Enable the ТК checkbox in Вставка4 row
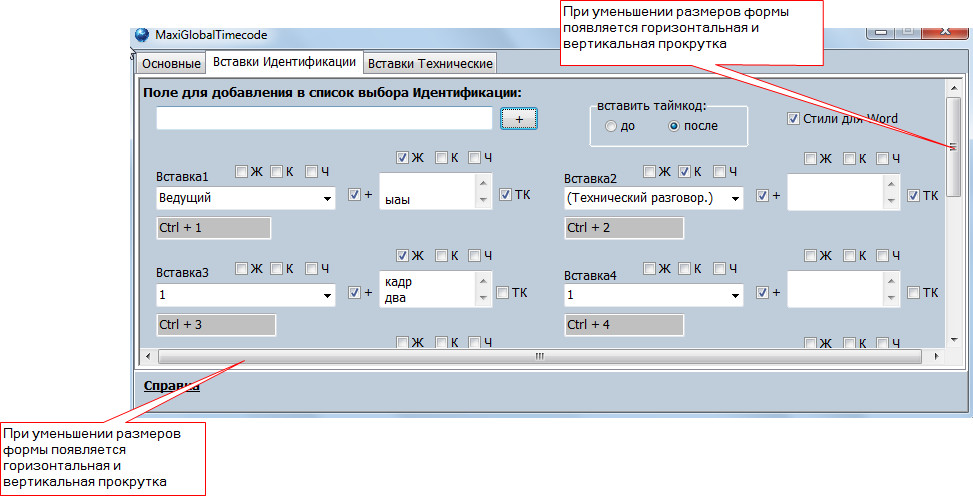The height and width of the screenshot is (496, 973). (913, 292)
